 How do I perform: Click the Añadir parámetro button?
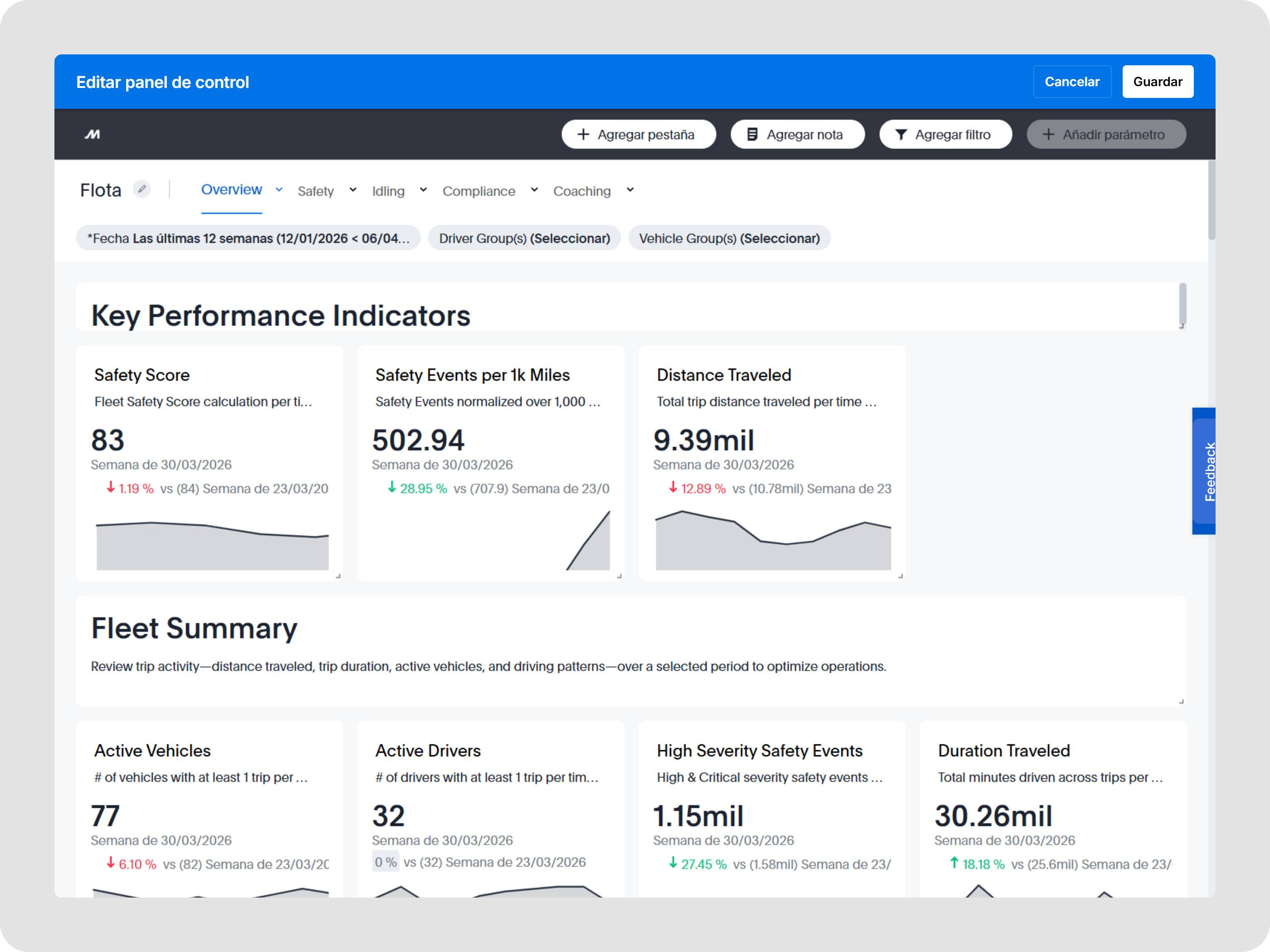click(x=1106, y=134)
